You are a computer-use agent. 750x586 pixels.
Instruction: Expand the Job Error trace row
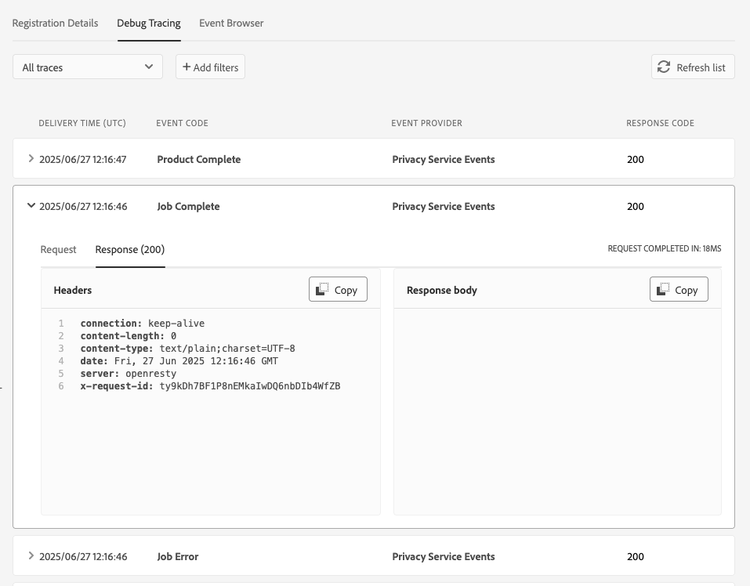(x=31, y=556)
